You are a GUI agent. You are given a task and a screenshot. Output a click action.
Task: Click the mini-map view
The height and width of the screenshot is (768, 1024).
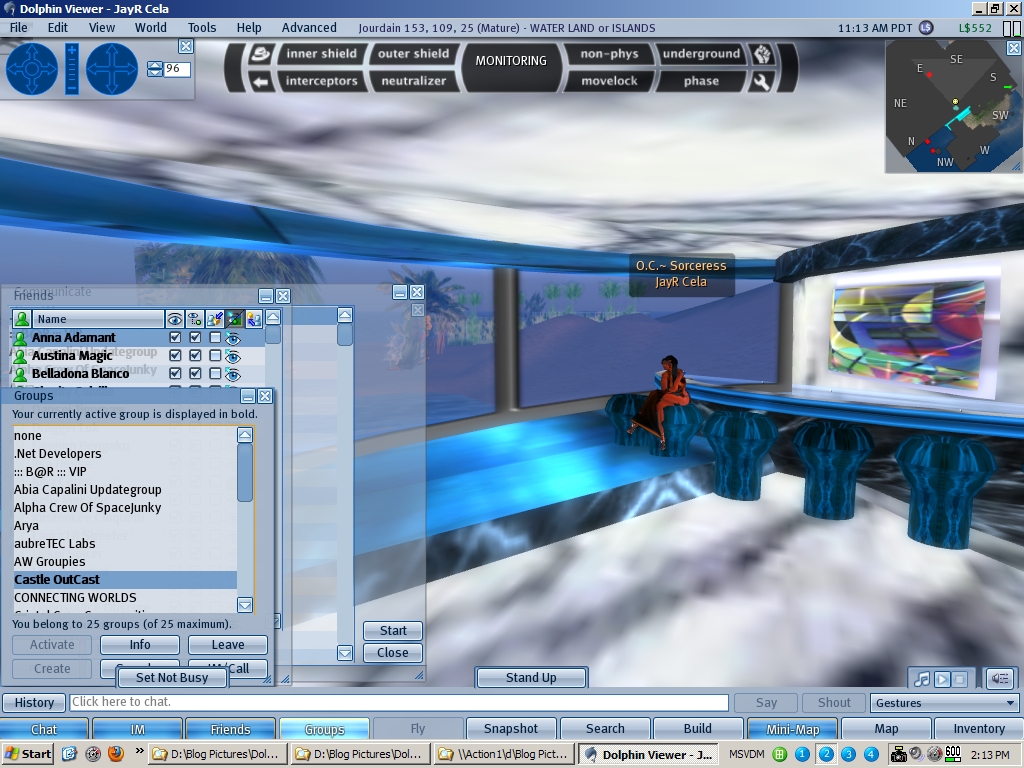953,106
